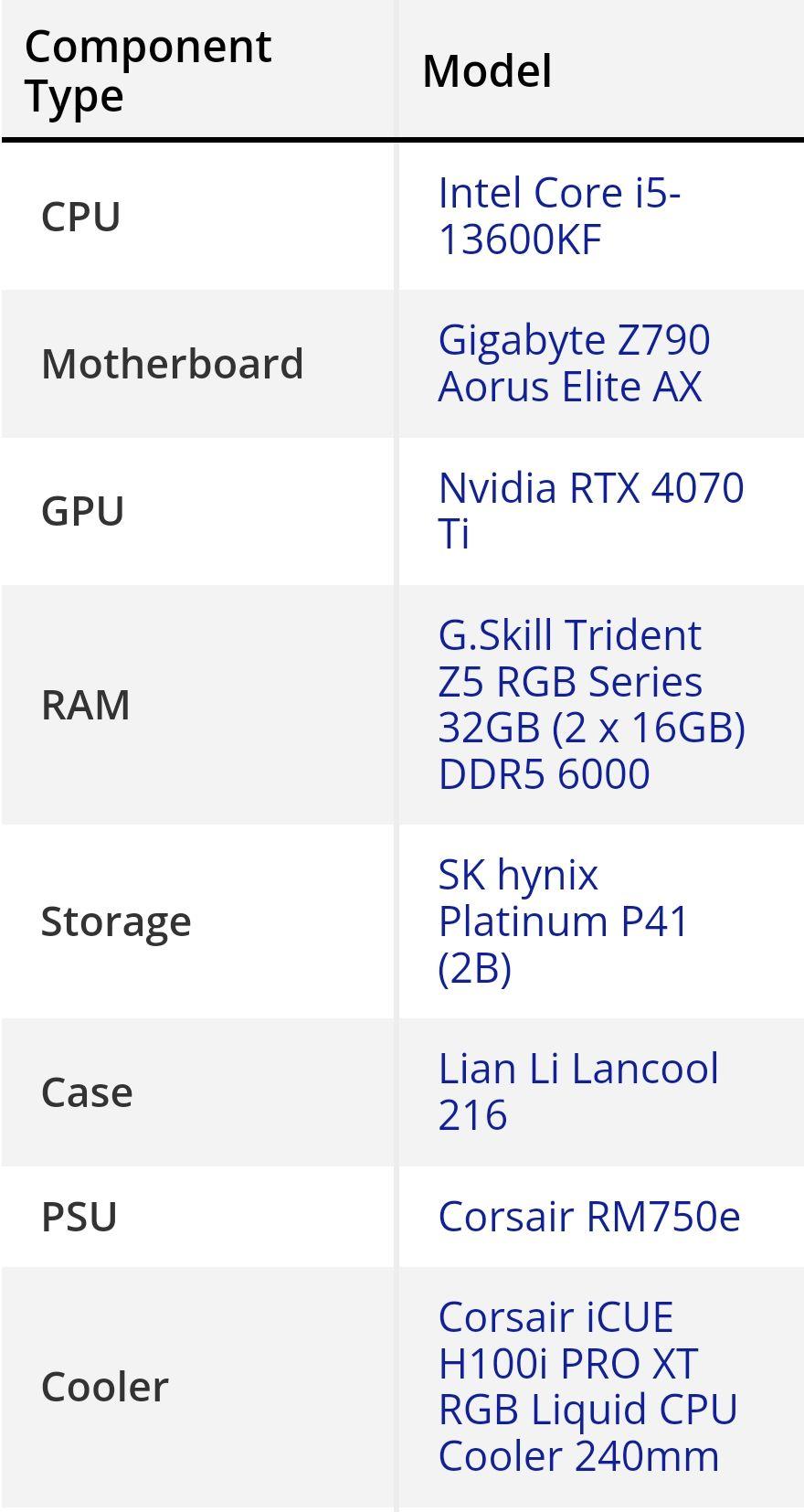
Task: Open the Corsair RM750e link
Action: click(589, 1216)
